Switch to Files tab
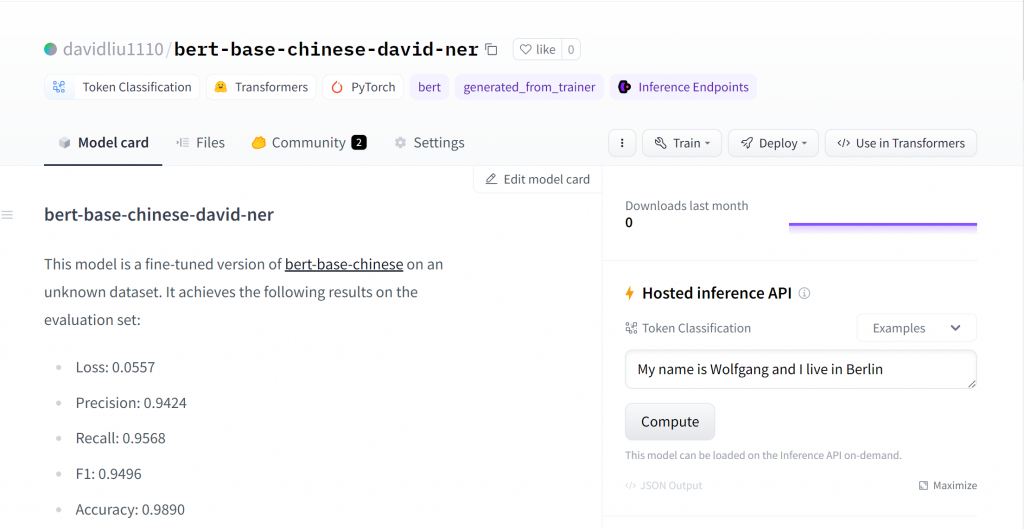The height and width of the screenshot is (529, 1024). click(200, 143)
